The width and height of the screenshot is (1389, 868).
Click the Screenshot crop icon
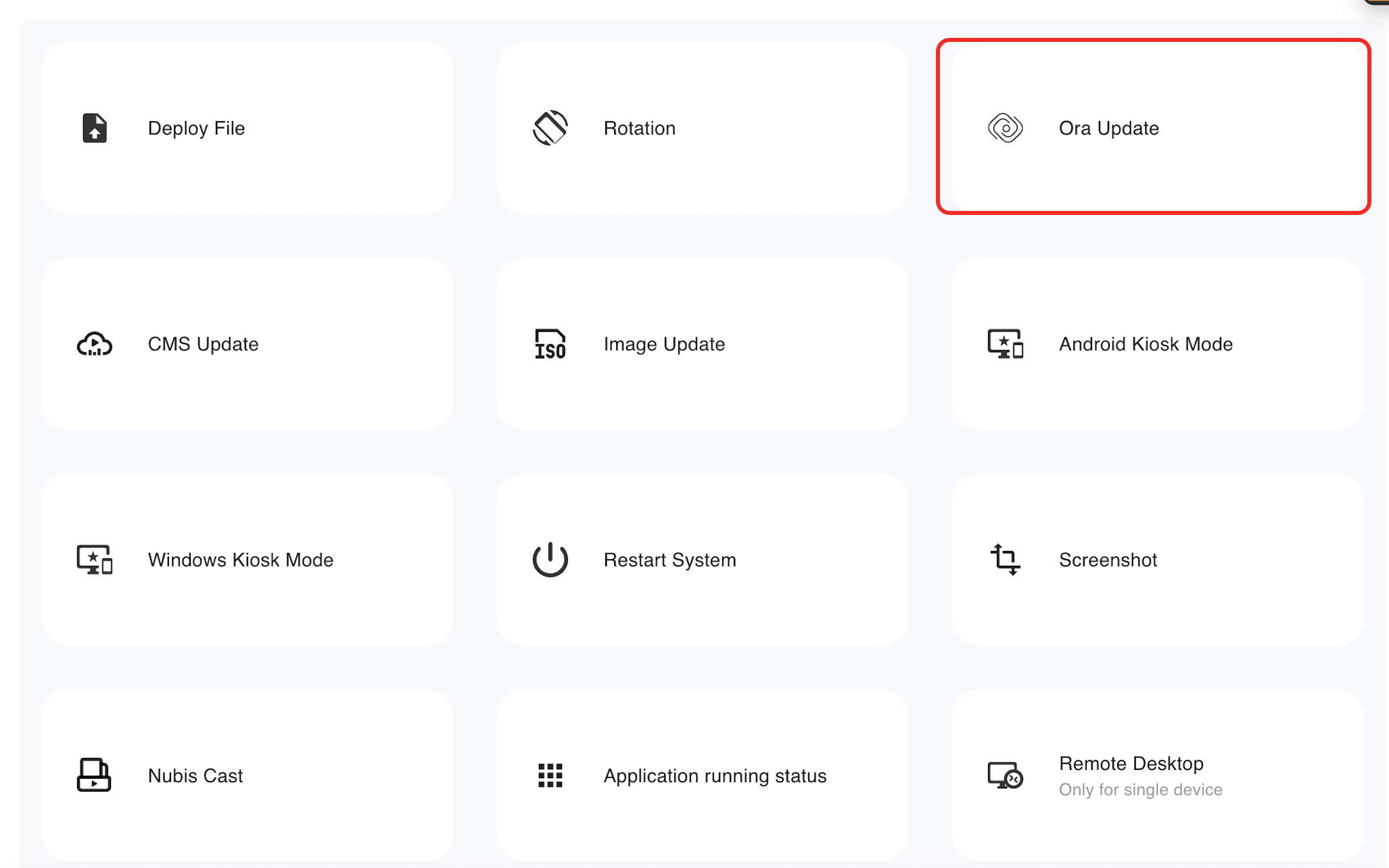click(x=1005, y=560)
